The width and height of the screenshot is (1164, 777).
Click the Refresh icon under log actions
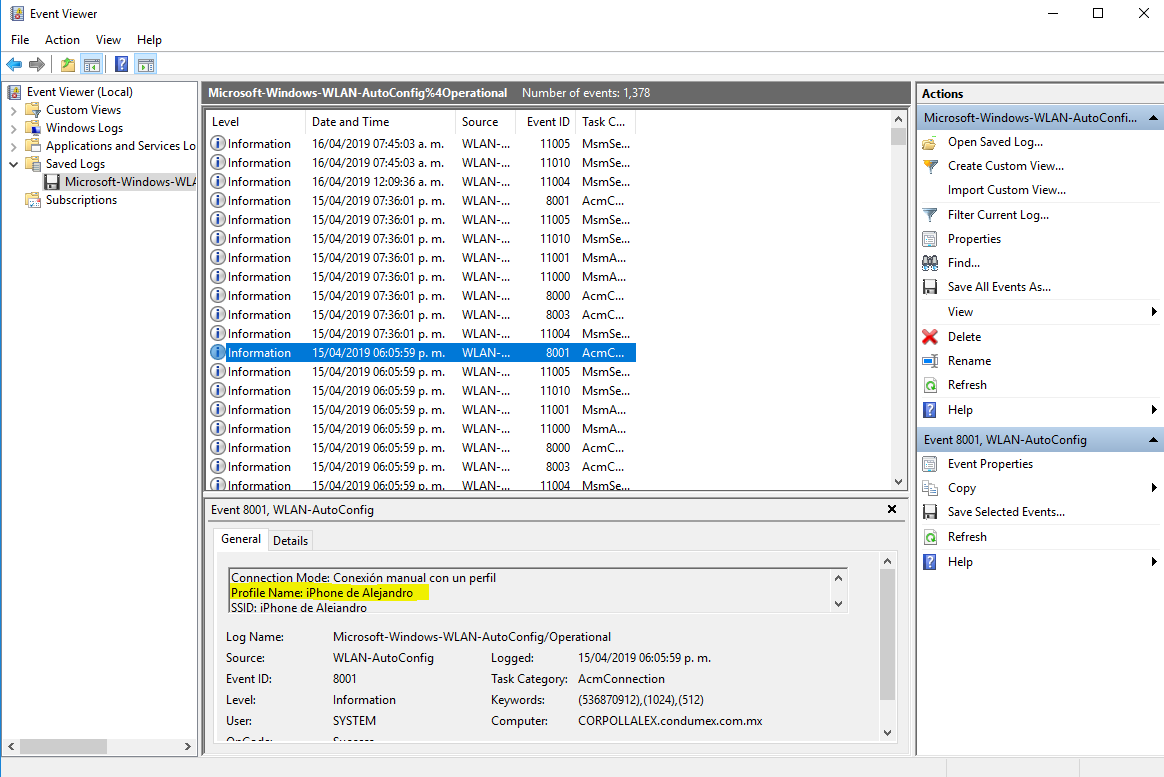point(929,385)
